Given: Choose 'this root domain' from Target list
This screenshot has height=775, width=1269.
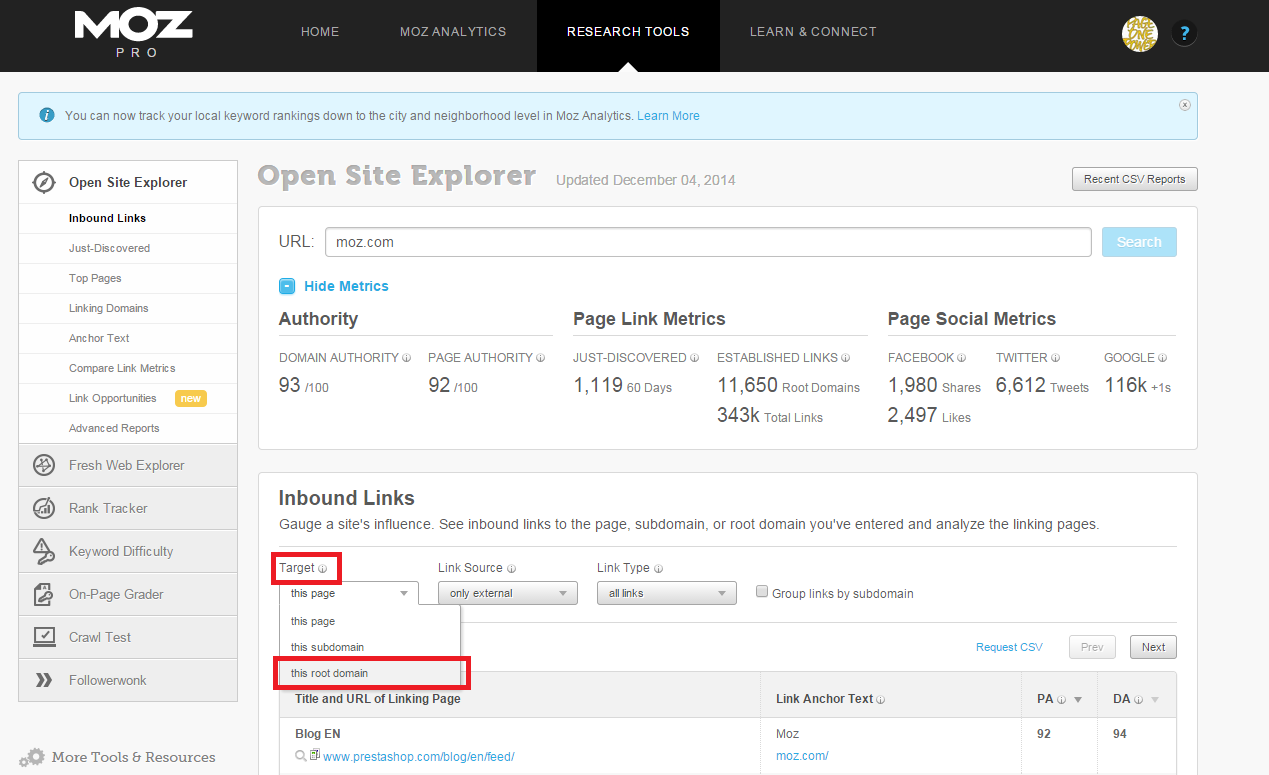Looking at the screenshot, I should [330, 673].
